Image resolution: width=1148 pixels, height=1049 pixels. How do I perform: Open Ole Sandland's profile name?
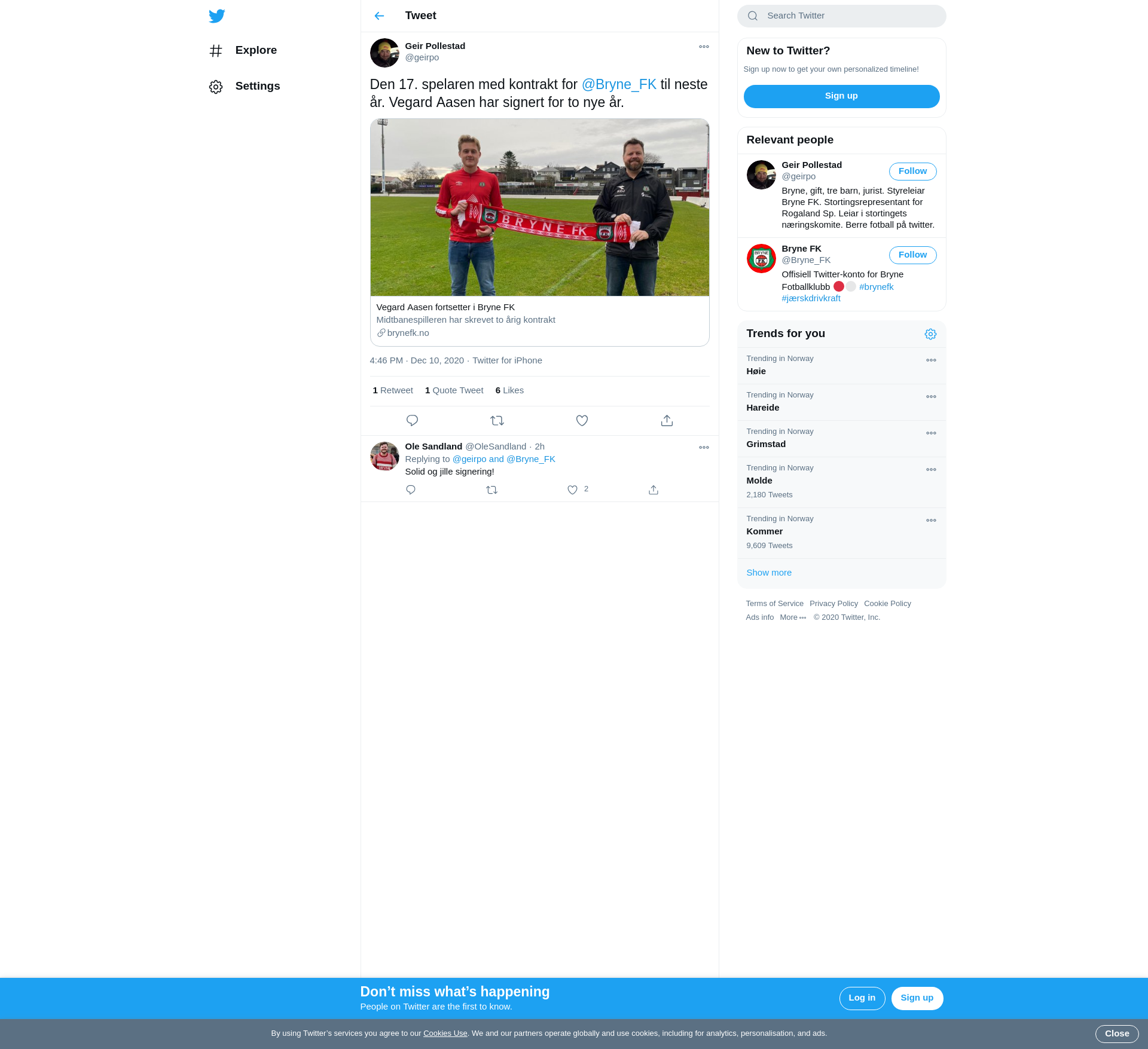point(433,446)
